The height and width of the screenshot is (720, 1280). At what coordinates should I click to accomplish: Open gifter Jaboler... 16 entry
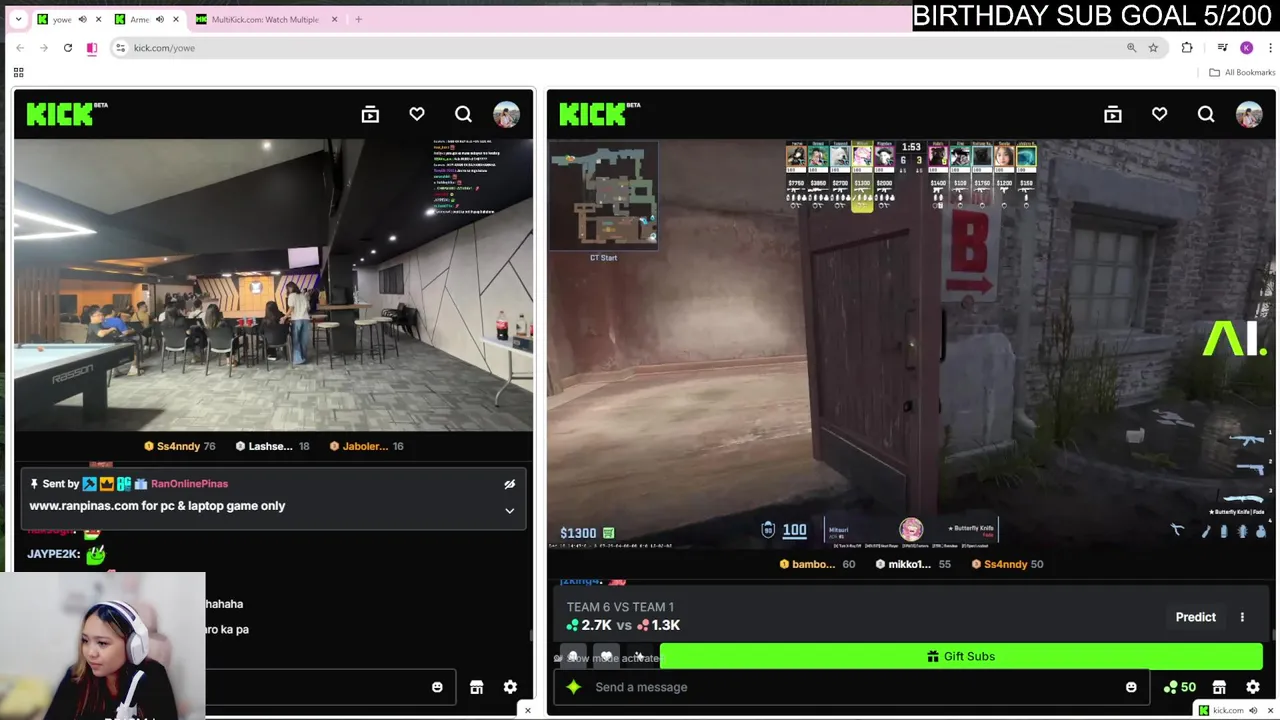pyautogui.click(x=366, y=446)
